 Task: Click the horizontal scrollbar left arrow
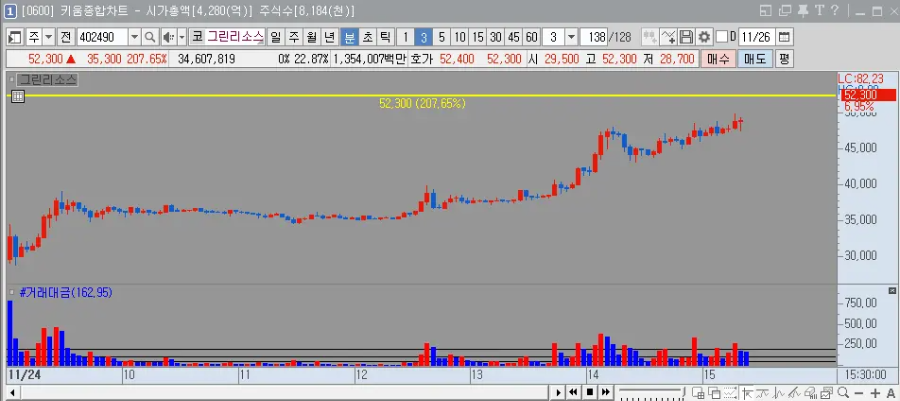point(11,393)
